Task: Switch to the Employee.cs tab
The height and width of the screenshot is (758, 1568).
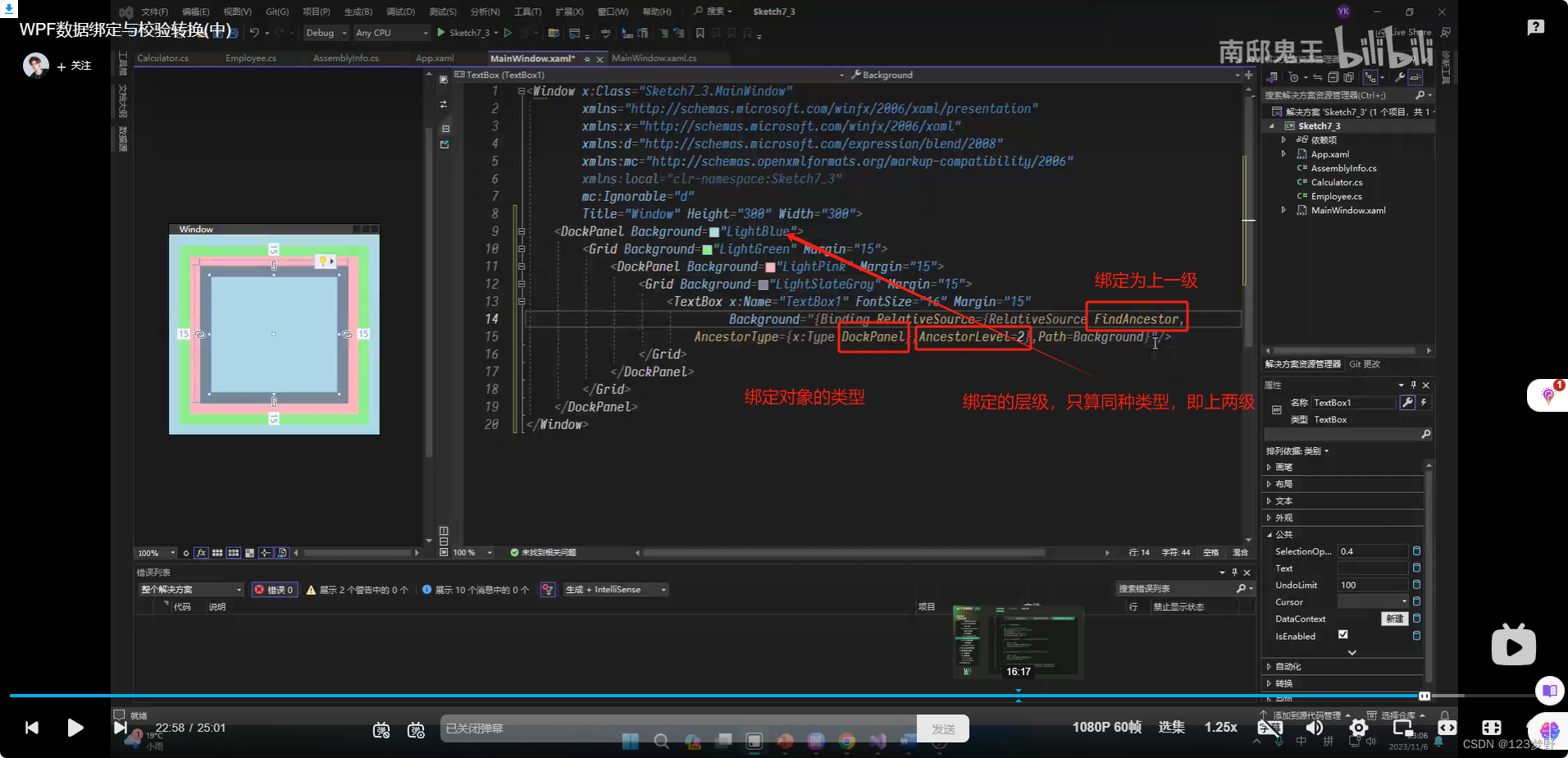Action: [x=251, y=58]
